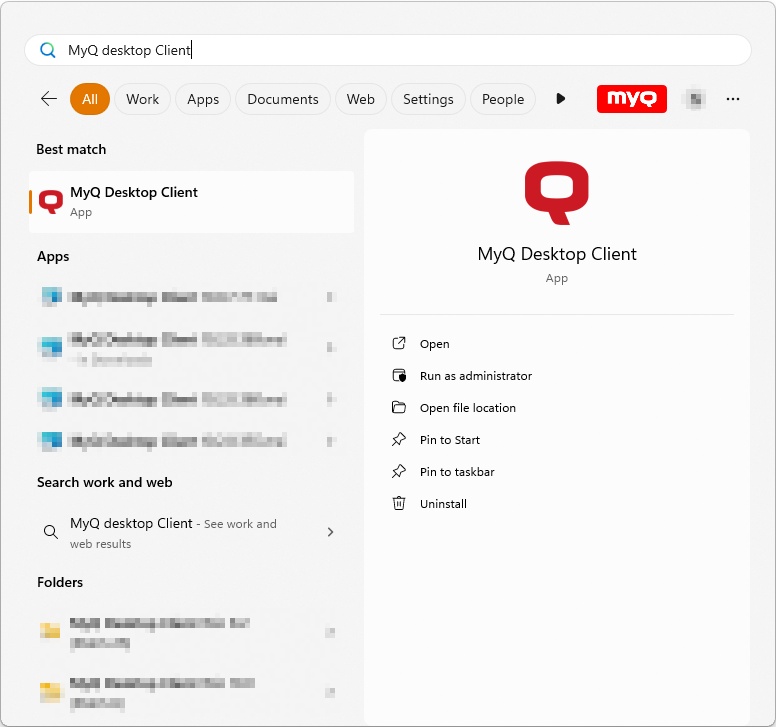Choose Uninstall action
The height and width of the screenshot is (727, 776).
(x=443, y=504)
